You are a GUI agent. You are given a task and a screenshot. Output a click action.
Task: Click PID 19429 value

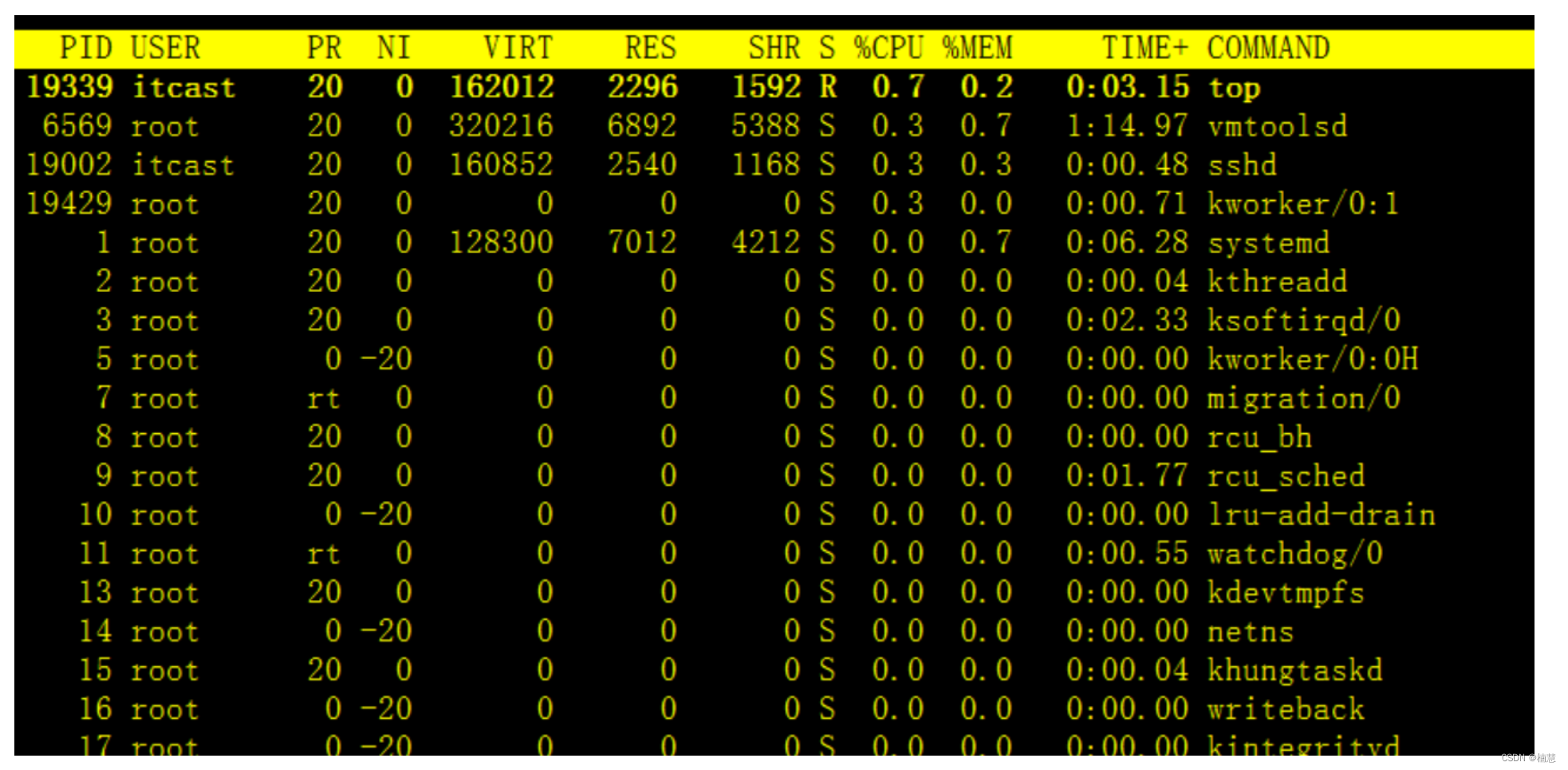tap(69, 204)
